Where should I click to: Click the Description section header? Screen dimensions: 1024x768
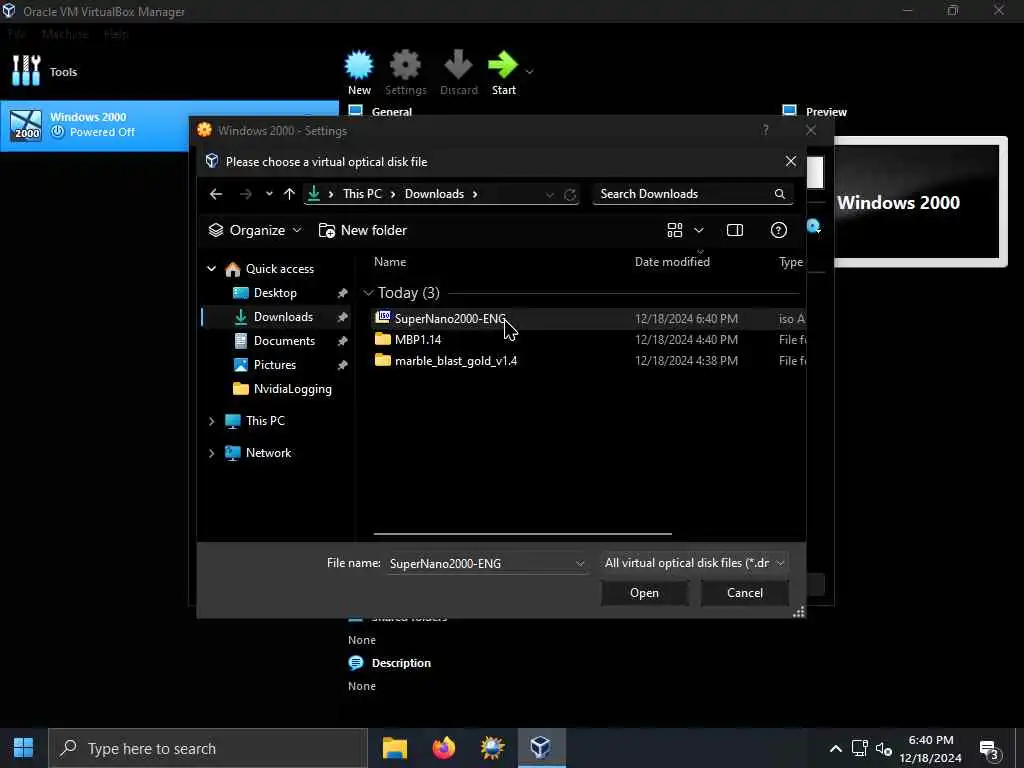point(401,663)
